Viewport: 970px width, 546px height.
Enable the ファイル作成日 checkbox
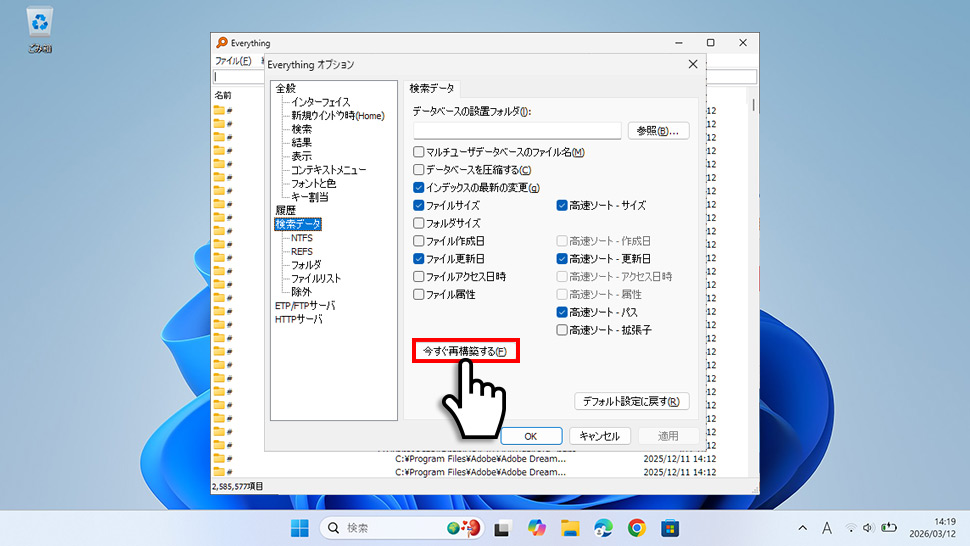[419, 241]
